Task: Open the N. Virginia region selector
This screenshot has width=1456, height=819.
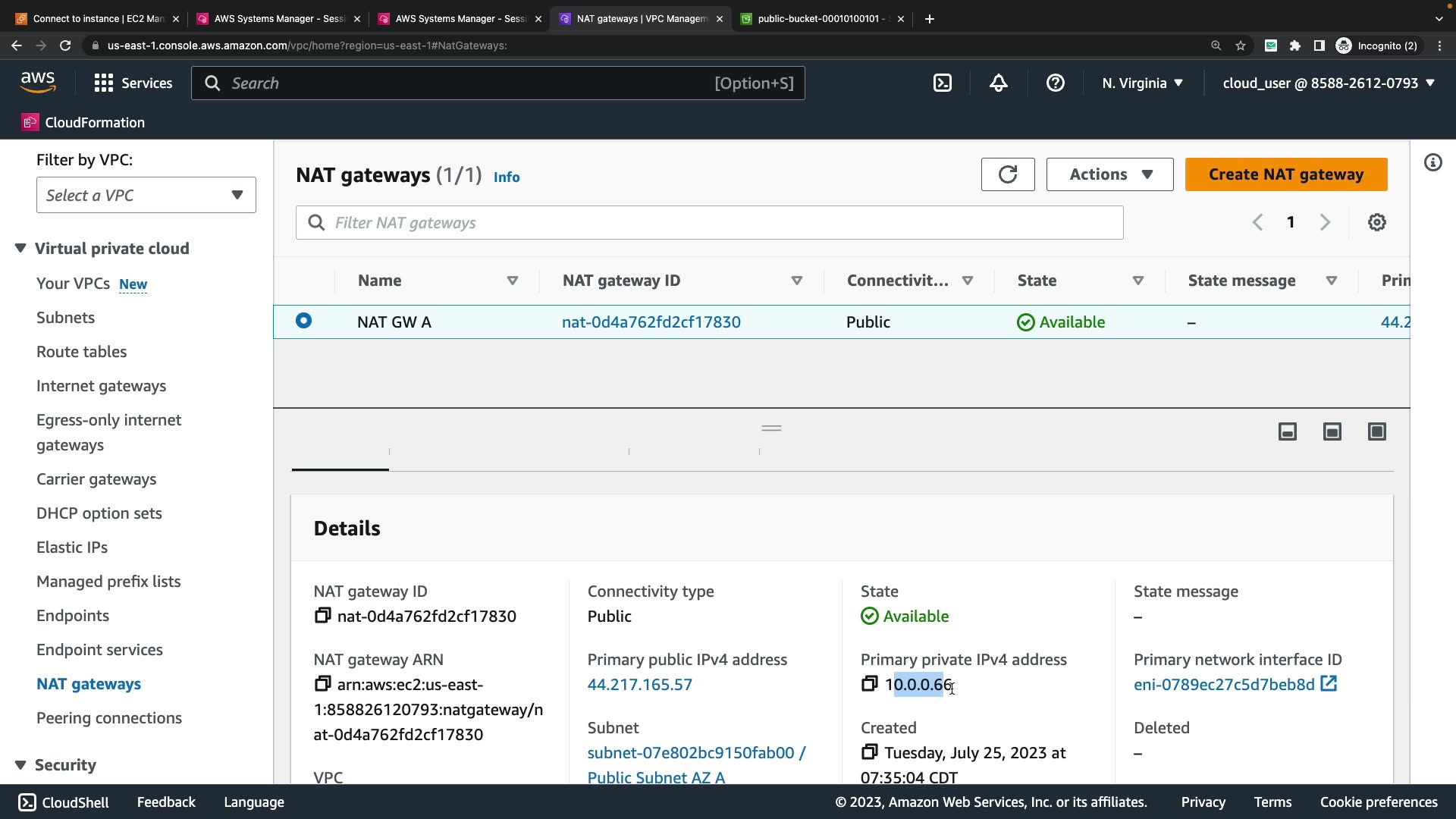Action: click(1141, 83)
